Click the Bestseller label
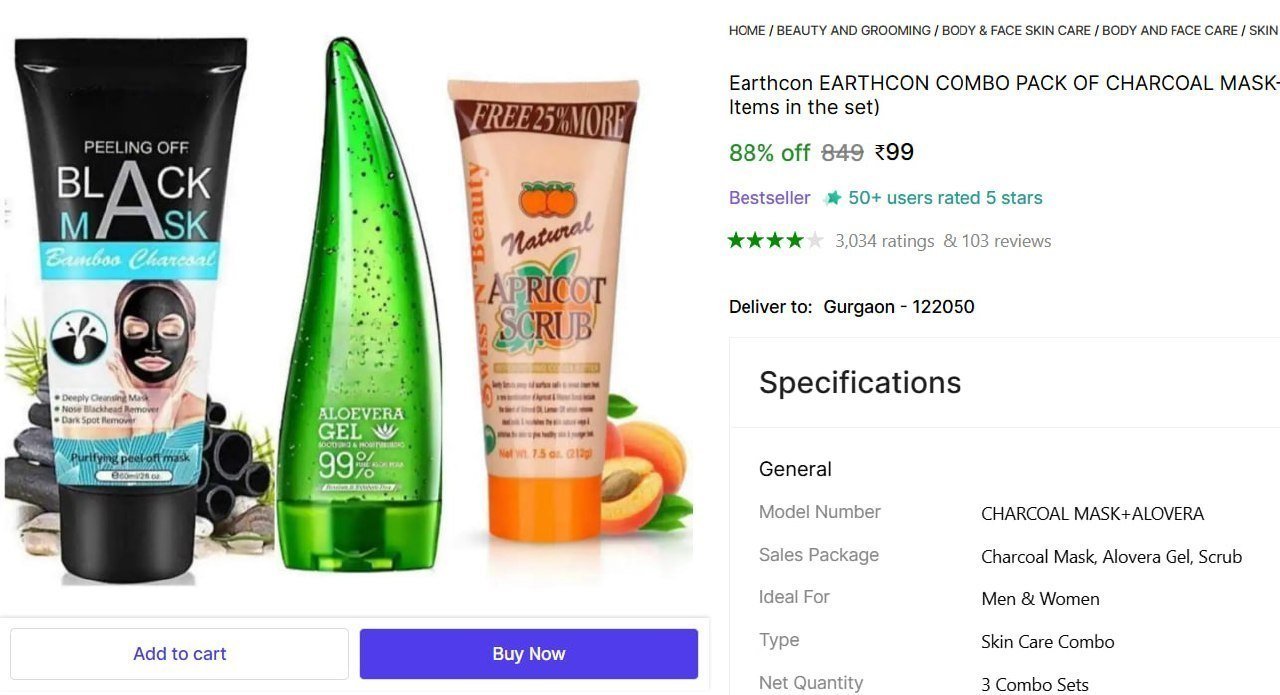 coord(770,198)
